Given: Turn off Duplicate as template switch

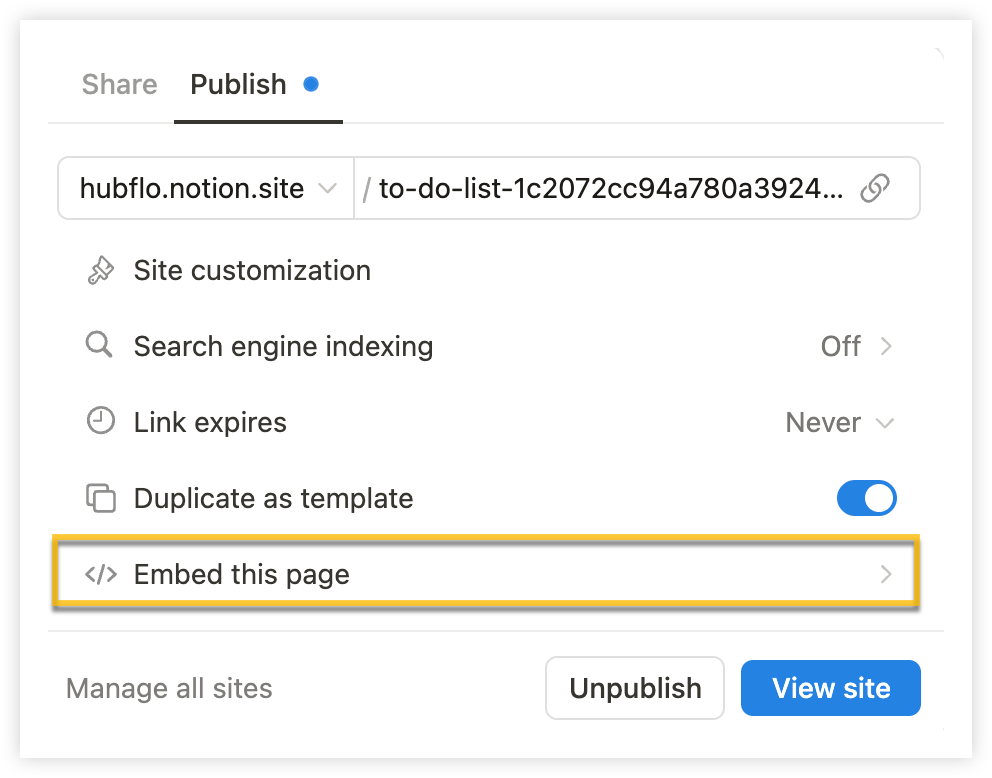Looking at the screenshot, I should [x=866, y=498].
